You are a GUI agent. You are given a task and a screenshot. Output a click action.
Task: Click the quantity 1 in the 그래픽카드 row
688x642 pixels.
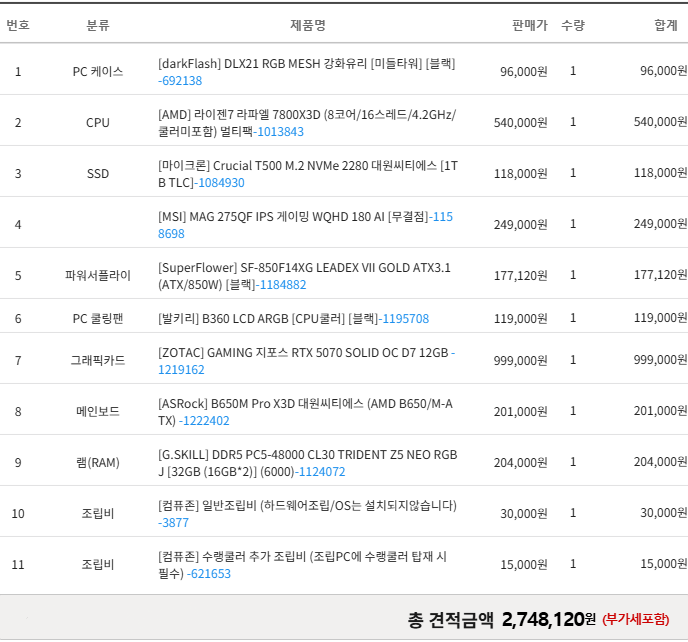coord(573,360)
